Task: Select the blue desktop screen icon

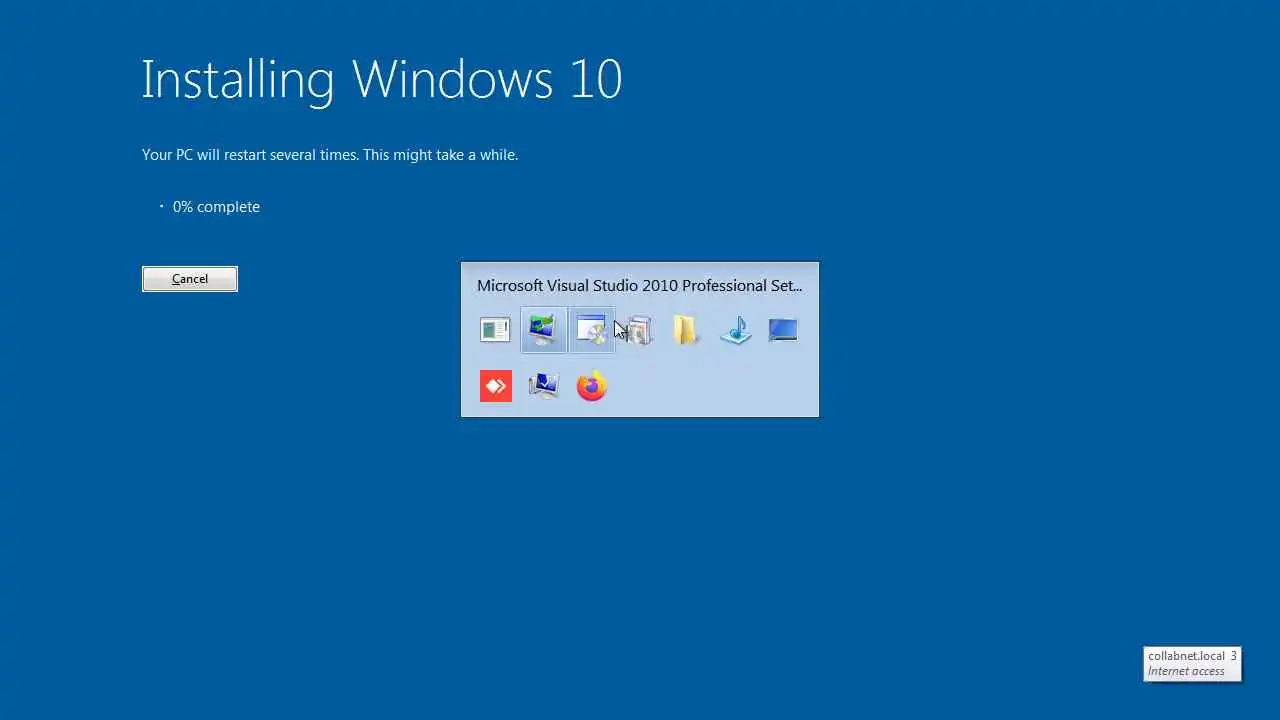Action: [x=783, y=330]
